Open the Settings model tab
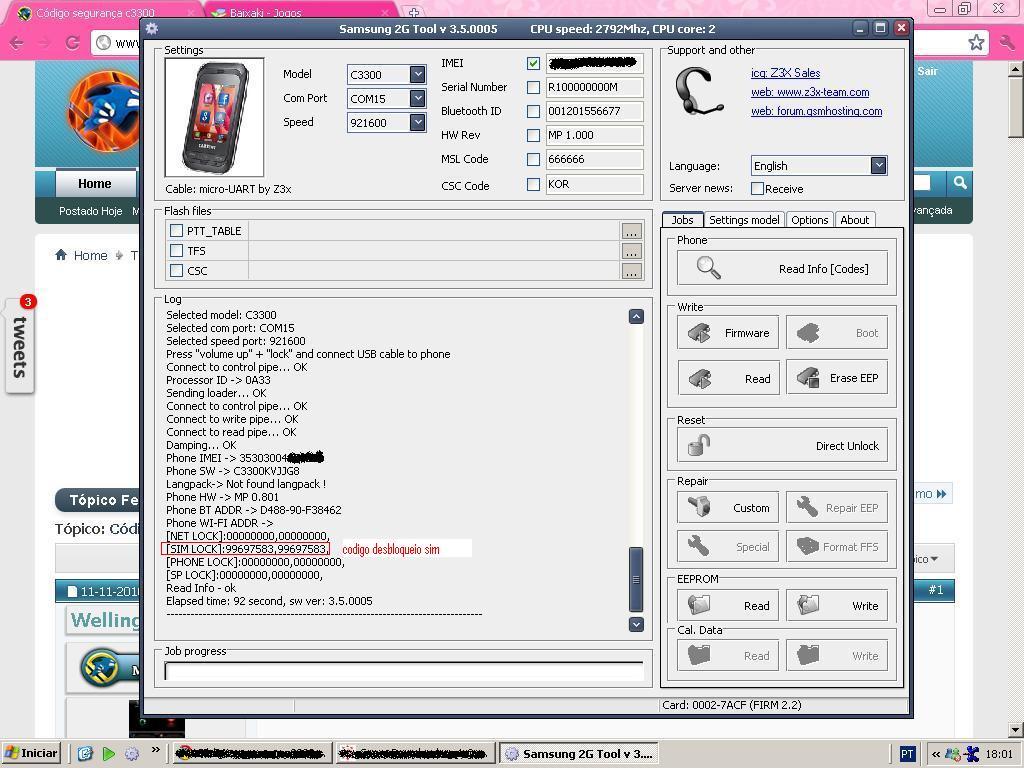Screen dimensions: 1024x778 (744, 220)
